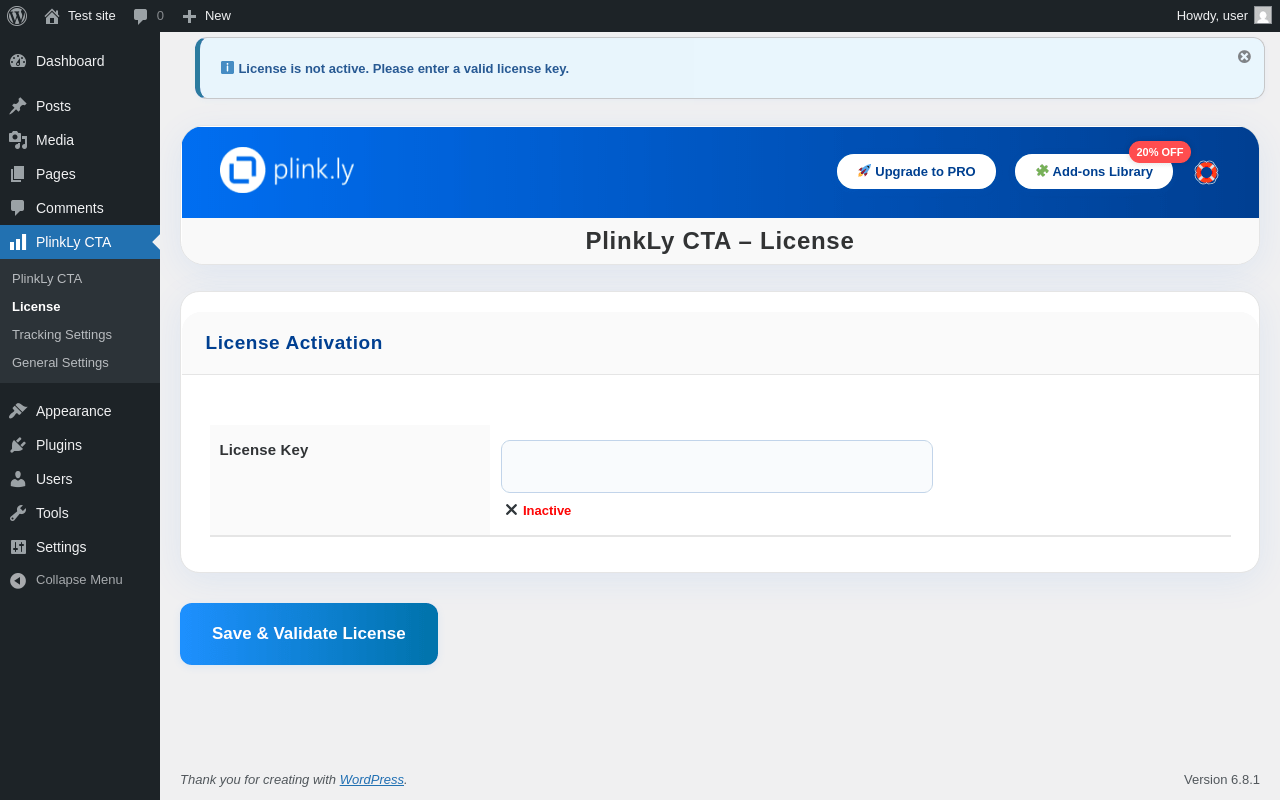Screen dimensions: 1280x800
Task: Open the Add-ons Library
Action: pyautogui.click(x=1094, y=171)
